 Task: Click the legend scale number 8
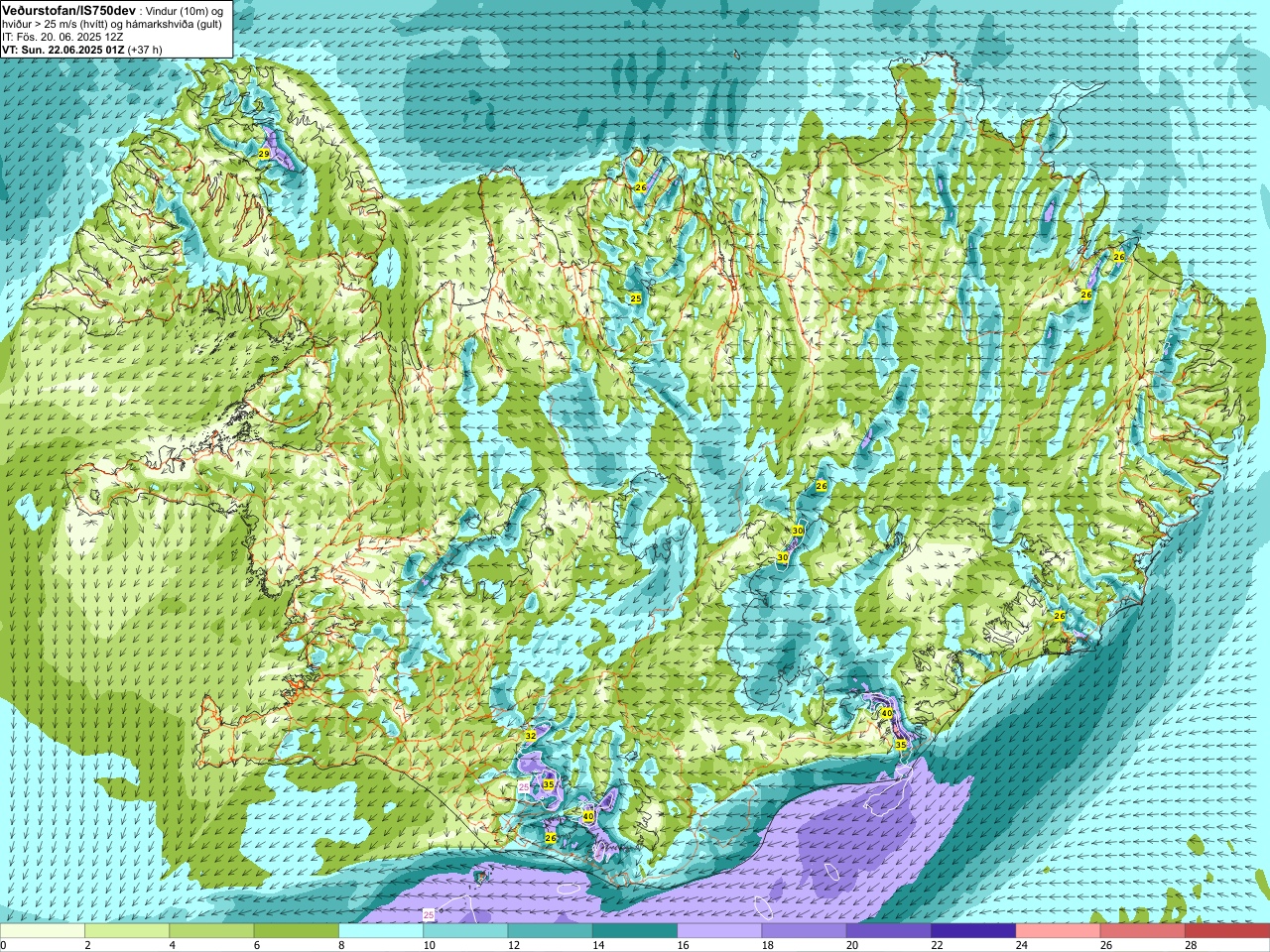[340, 945]
